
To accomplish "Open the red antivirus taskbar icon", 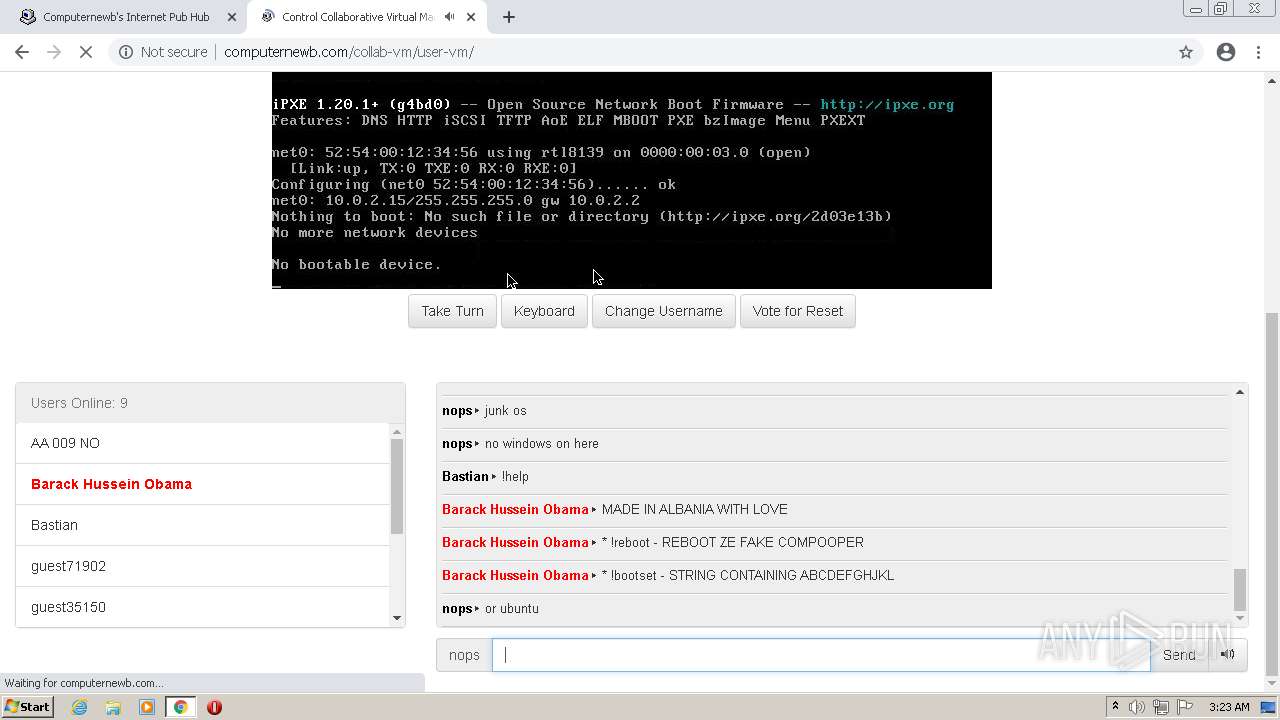I will (x=214, y=707).
